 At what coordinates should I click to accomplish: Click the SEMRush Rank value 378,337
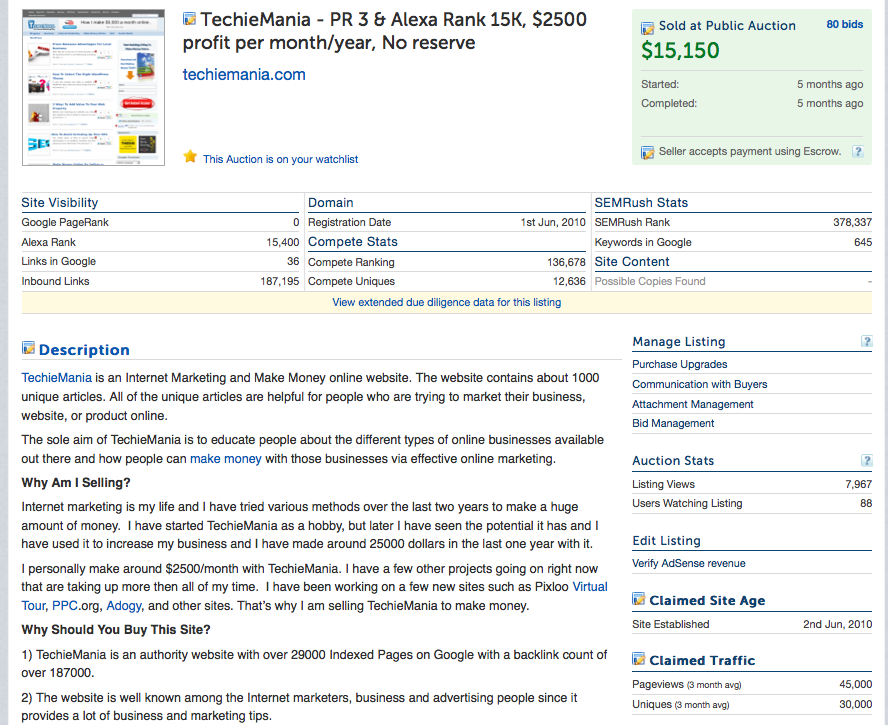pyautogui.click(x=852, y=223)
